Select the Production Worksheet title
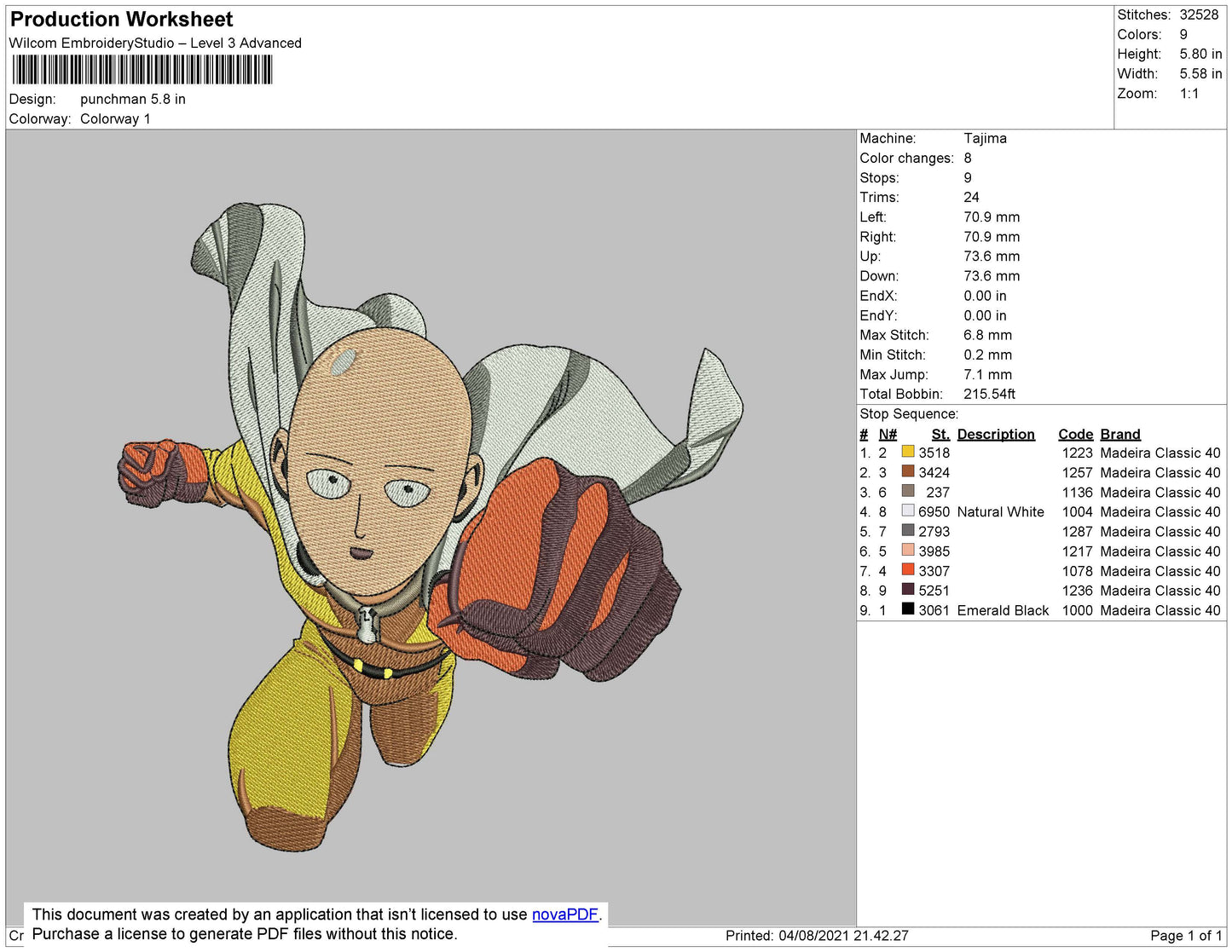This screenshot has height=952, width=1232. 121,20
